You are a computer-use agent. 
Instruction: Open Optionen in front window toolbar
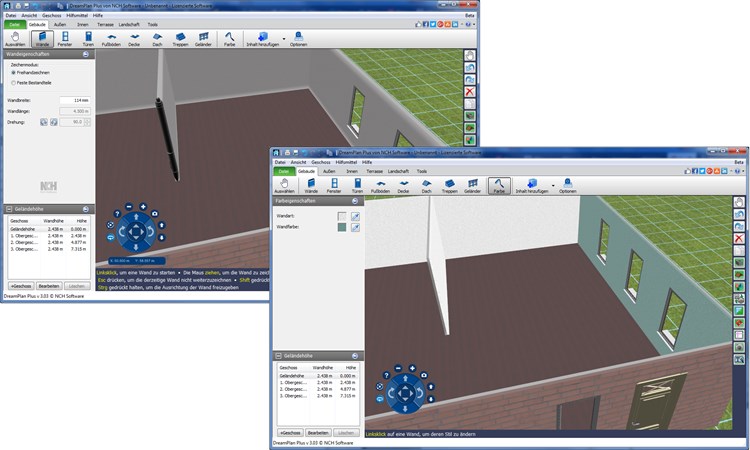[x=568, y=186]
